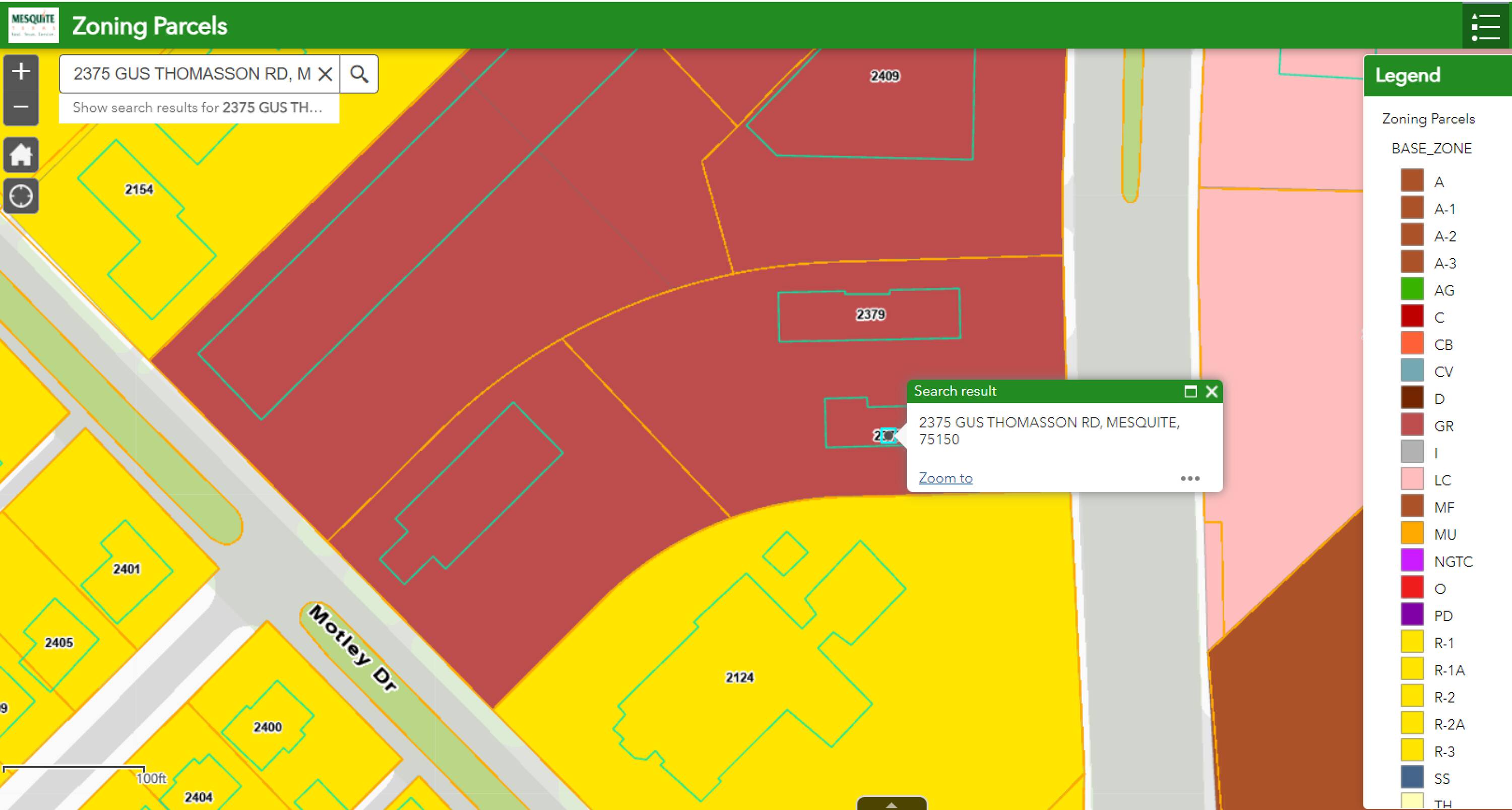
Task: Click the LC pink legend swatch
Action: click(1412, 479)
